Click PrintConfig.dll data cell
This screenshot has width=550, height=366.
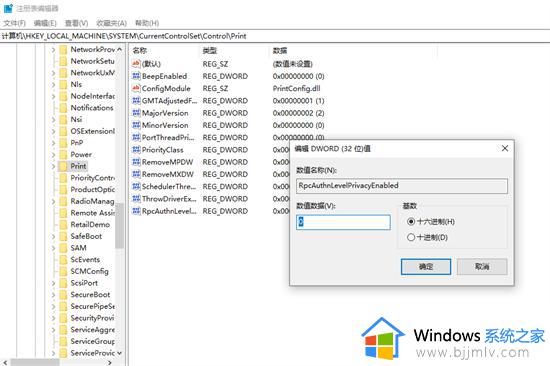[x=296, y=88]
